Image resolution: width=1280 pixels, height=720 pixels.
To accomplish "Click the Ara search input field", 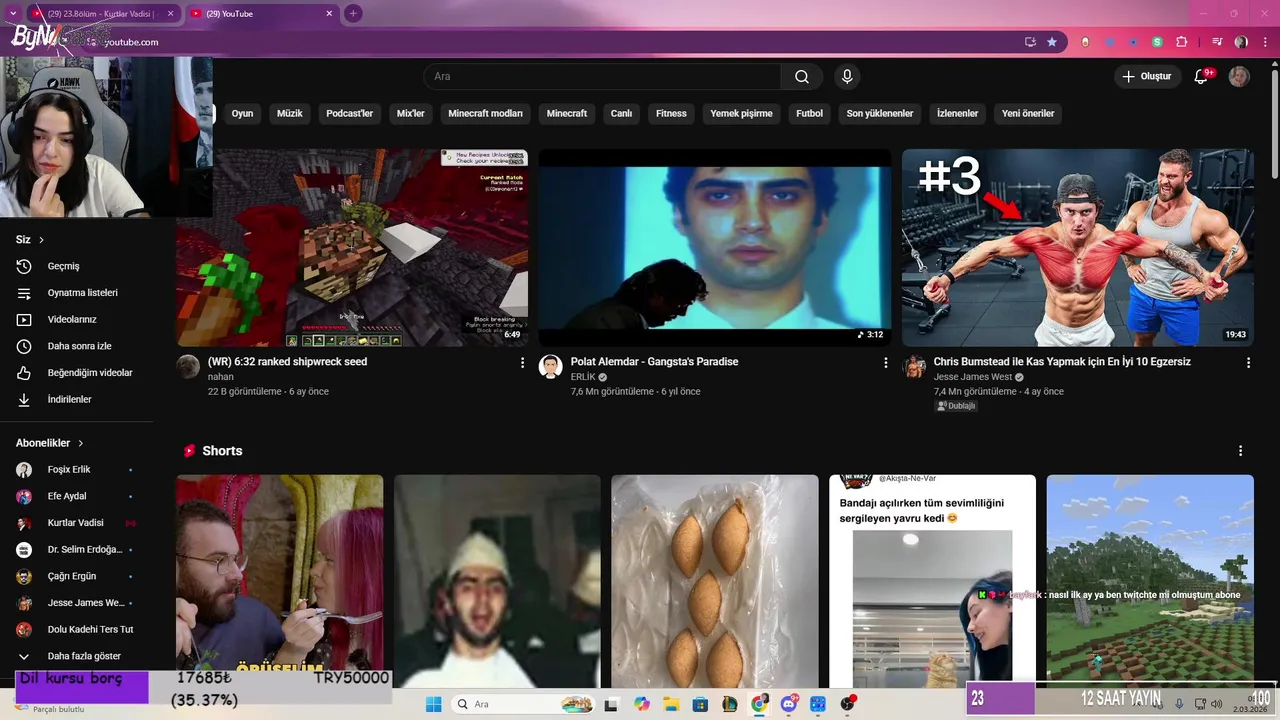I will 602,77.
